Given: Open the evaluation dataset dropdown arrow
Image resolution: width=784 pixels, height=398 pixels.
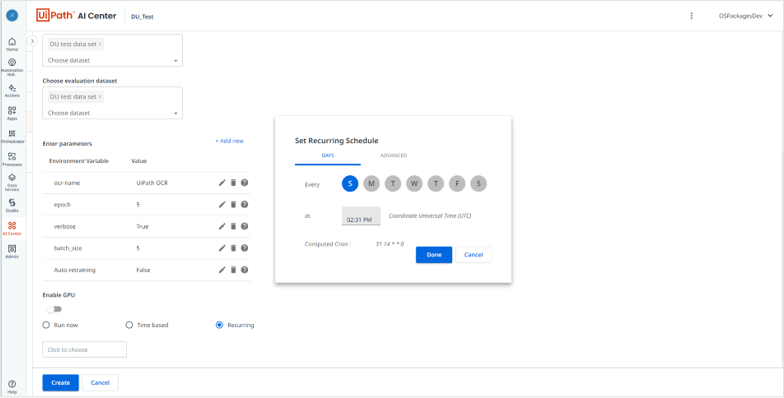Looking at the screenshot, I should pos(176,114).
